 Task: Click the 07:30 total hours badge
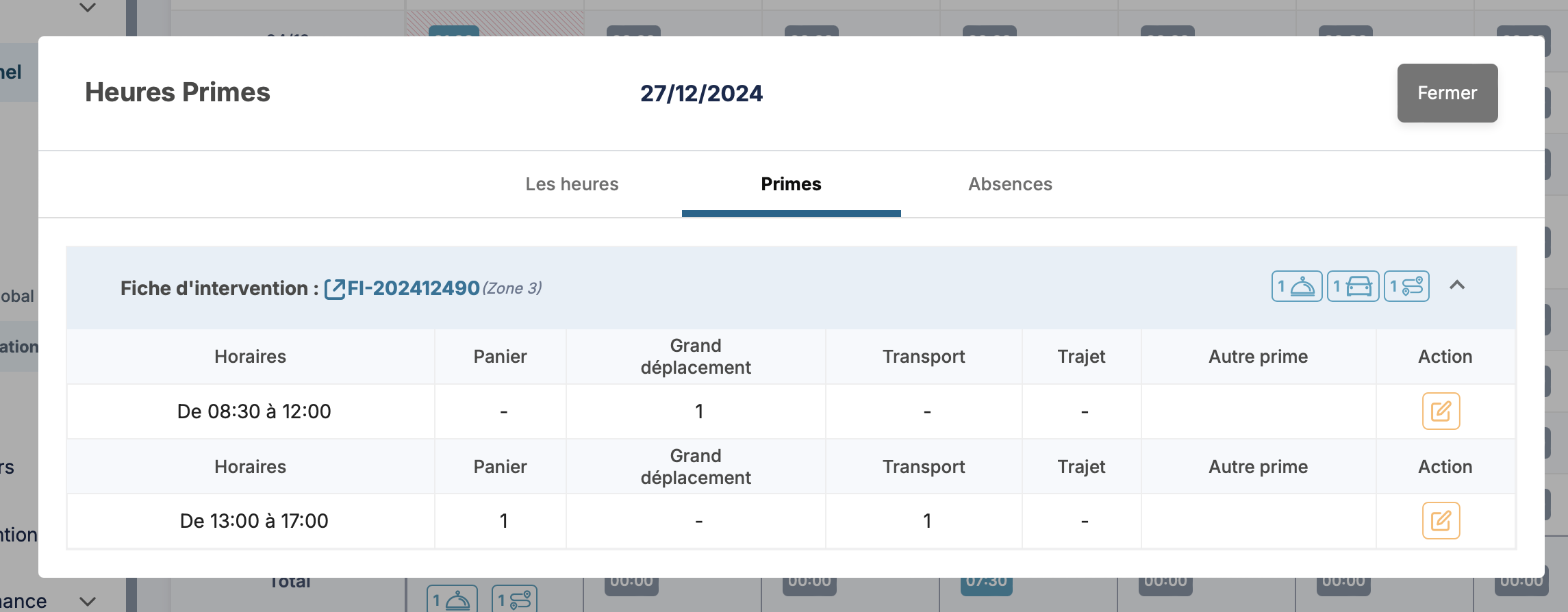[986, 583]
